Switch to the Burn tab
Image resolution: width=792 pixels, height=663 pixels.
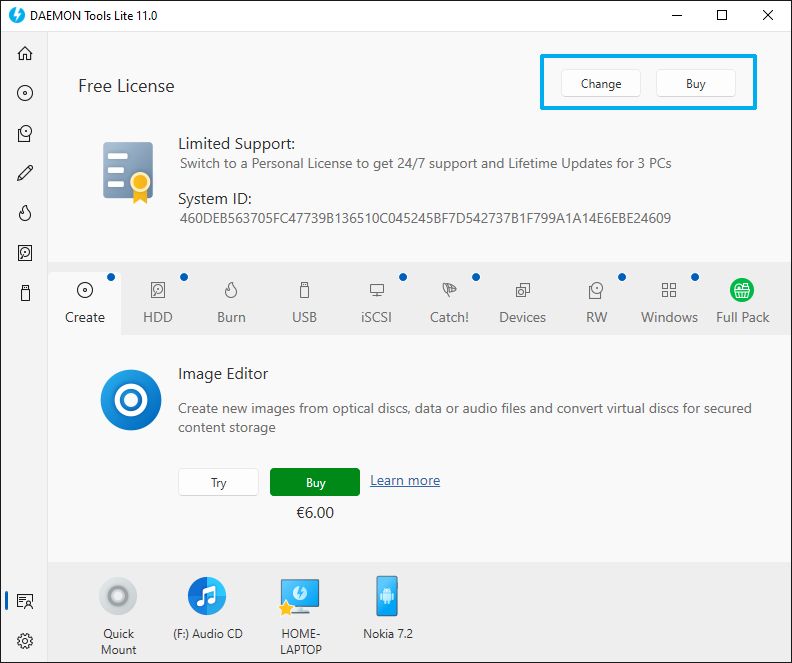[231, 303]
